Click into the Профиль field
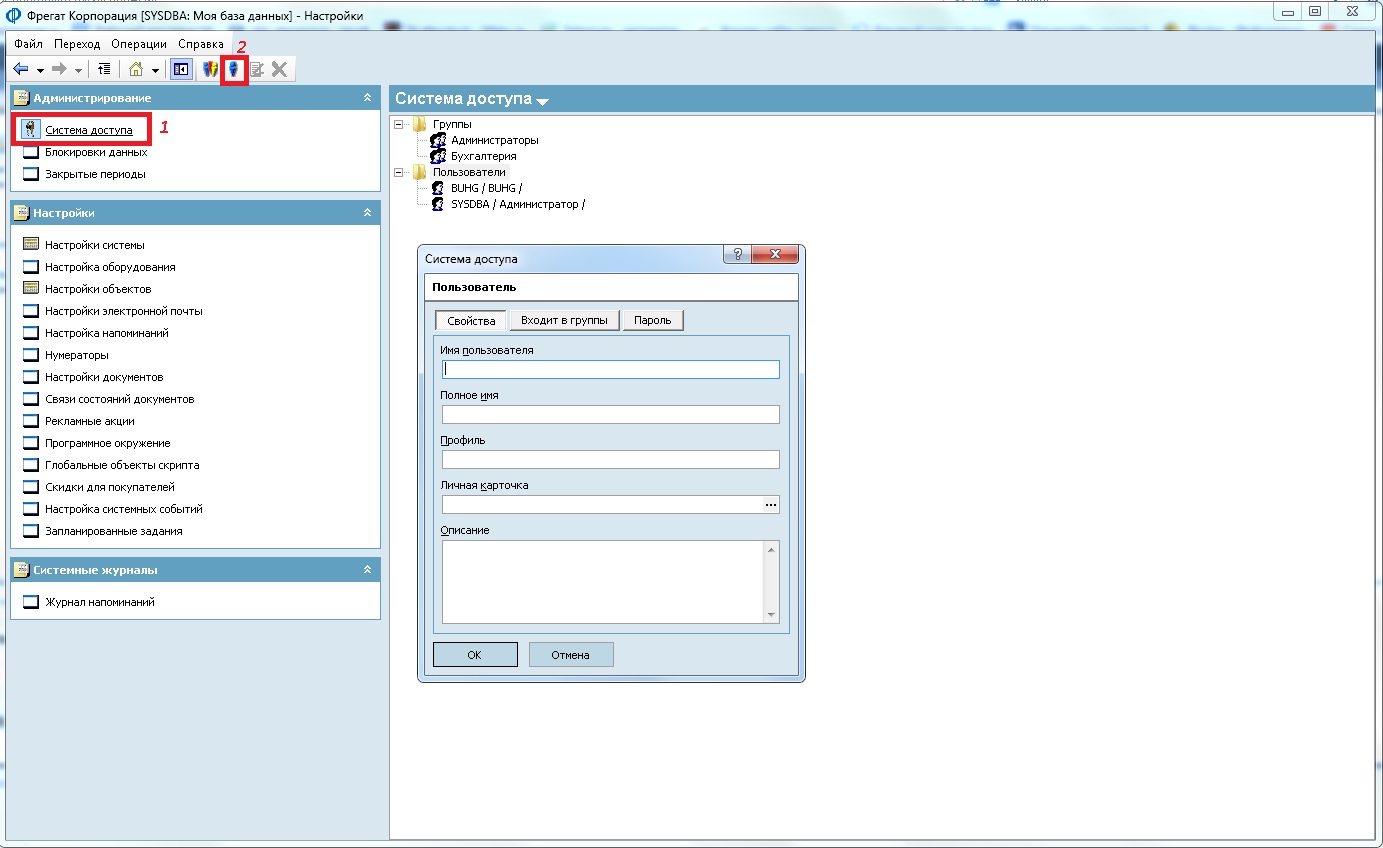This screenshot has width=1383, height=848. 611,459
